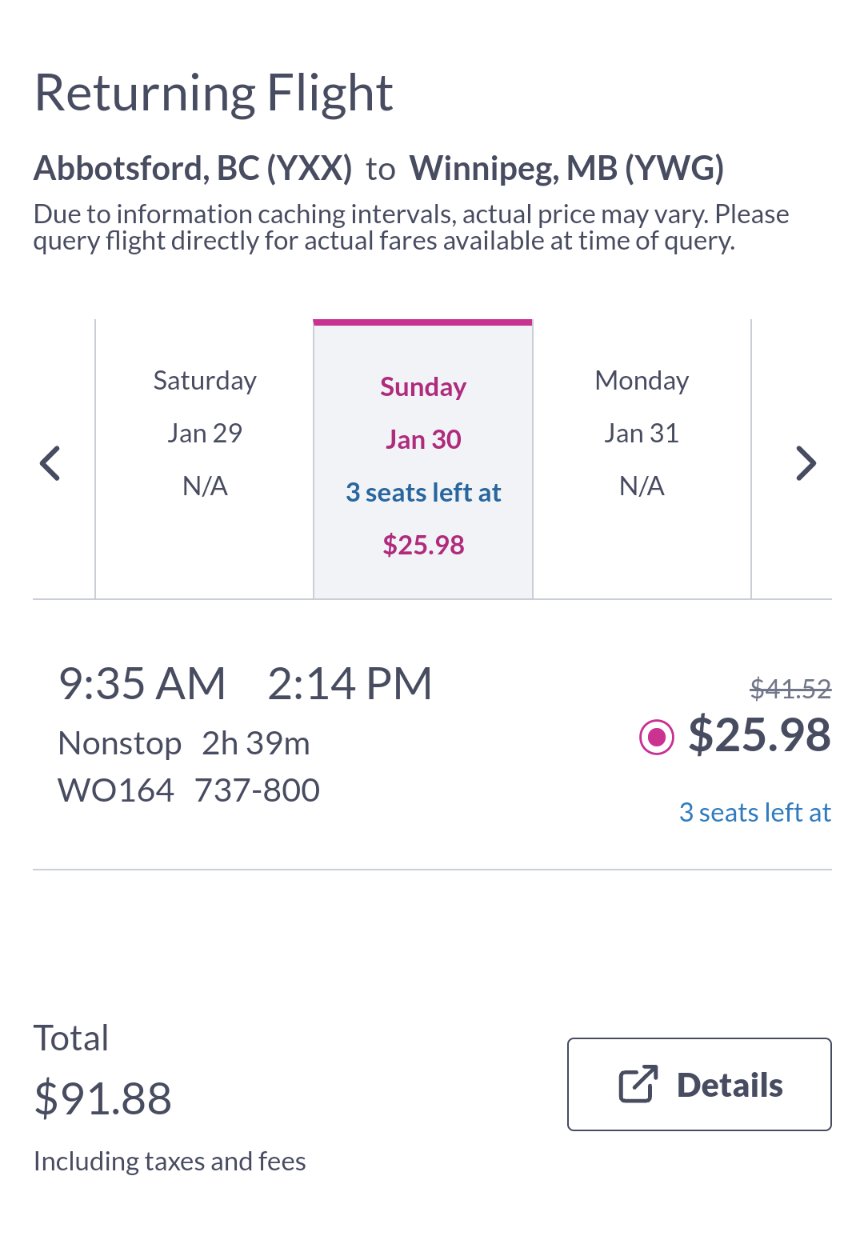
Task: Click the 9:35 AM departure time
Action: click(x=142, y=684)
